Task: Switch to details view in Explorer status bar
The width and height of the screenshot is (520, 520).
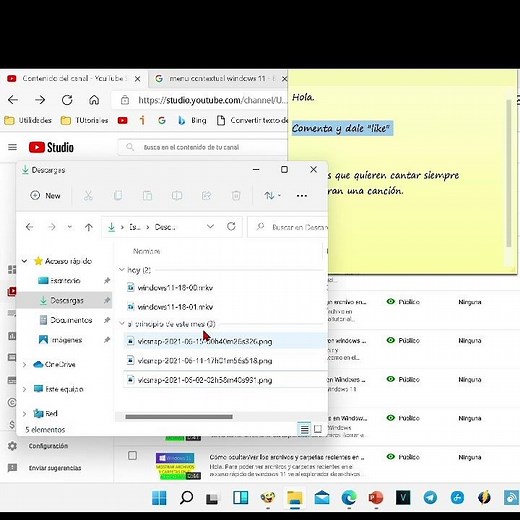Action: [x=304, y=429]
